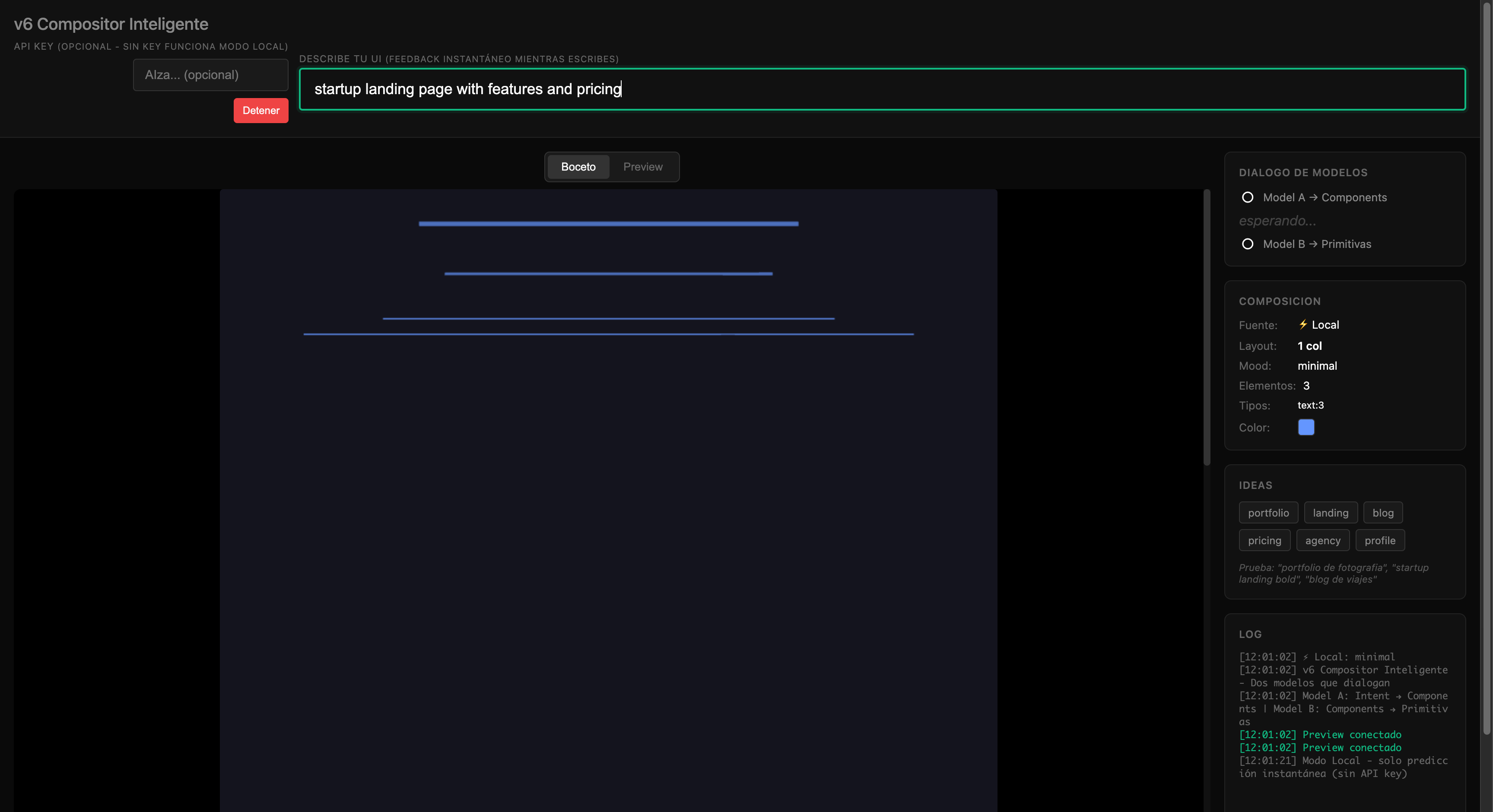Choose the portfolio idea chip
The width and height of the screenshot is (1493, 812).
(1268, 513)
